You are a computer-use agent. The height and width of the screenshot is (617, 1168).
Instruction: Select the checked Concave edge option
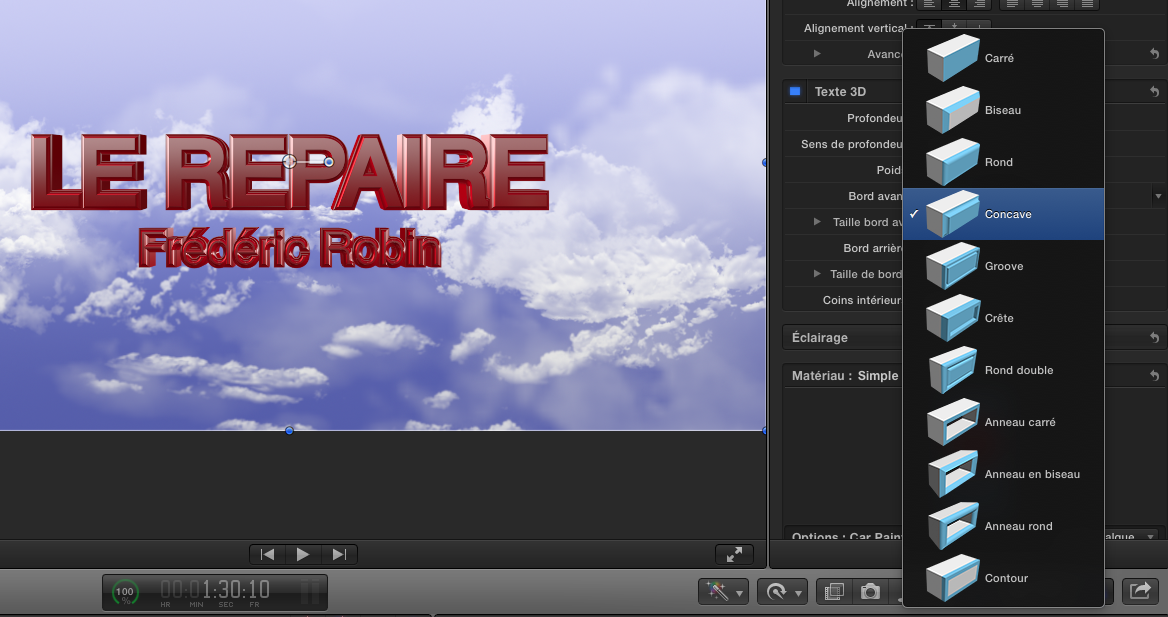tap(1003, 214)
